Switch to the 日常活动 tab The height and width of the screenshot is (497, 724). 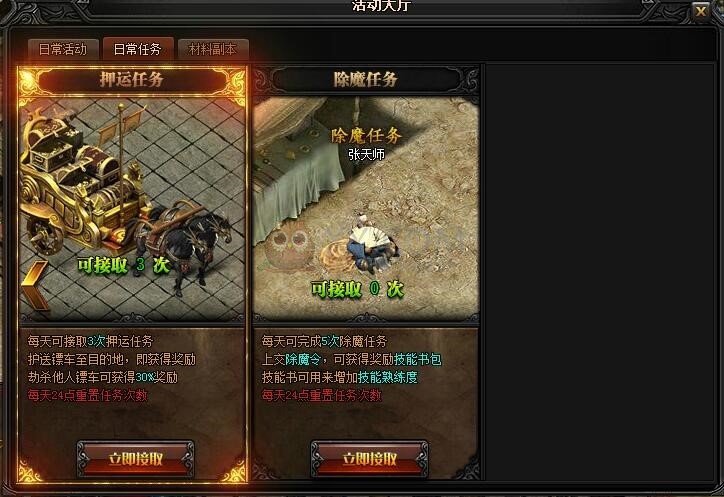pyautogui.click(x=63, y=49)
